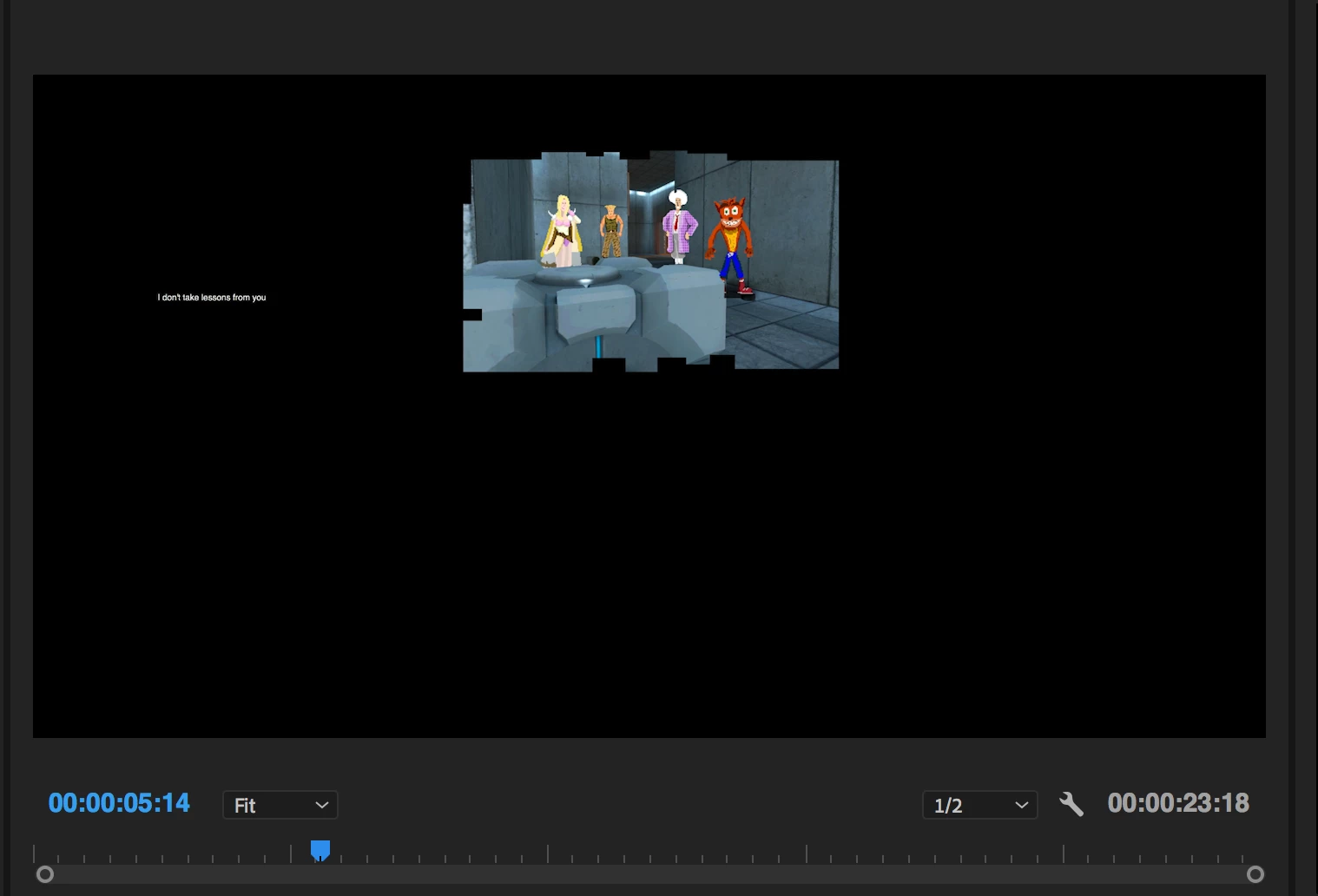The height and width of the screenshot is (896, 1318).
Task: Open the Fit zoom level dropdown
Action: 280,805
